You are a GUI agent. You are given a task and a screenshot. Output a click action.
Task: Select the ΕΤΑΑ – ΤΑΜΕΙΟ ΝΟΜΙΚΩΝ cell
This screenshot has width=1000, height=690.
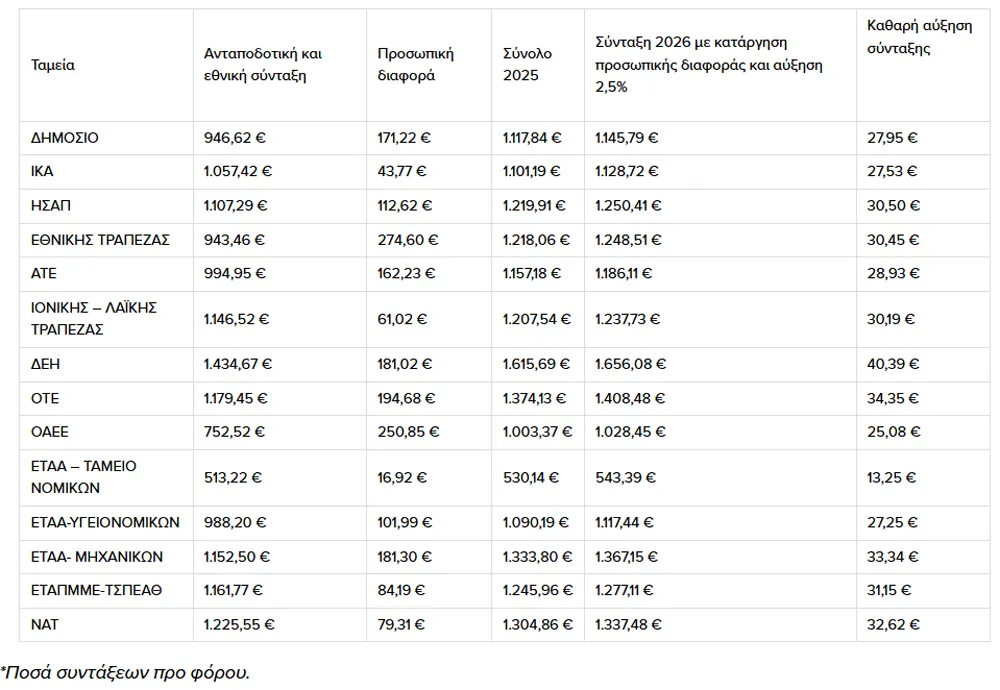click(84, 477)
